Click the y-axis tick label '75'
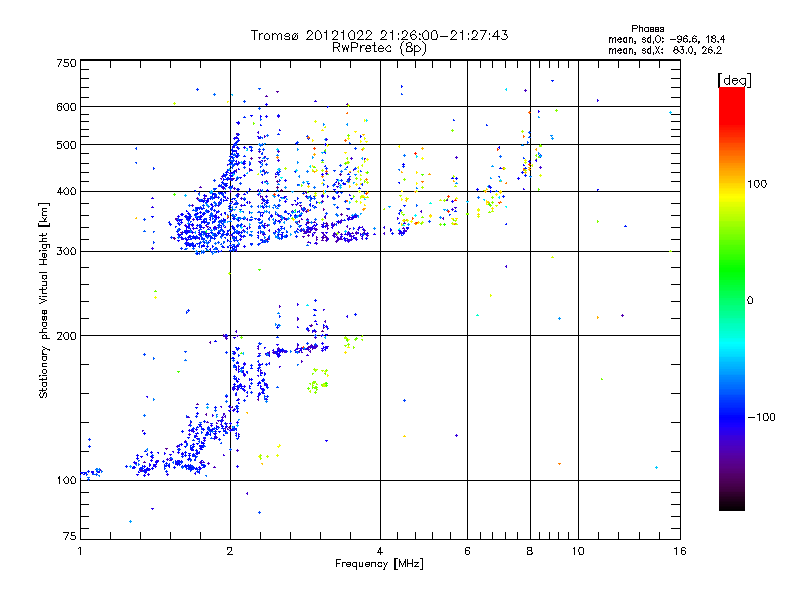The height and width of the screenshot is (600, 800). (70, 536)
